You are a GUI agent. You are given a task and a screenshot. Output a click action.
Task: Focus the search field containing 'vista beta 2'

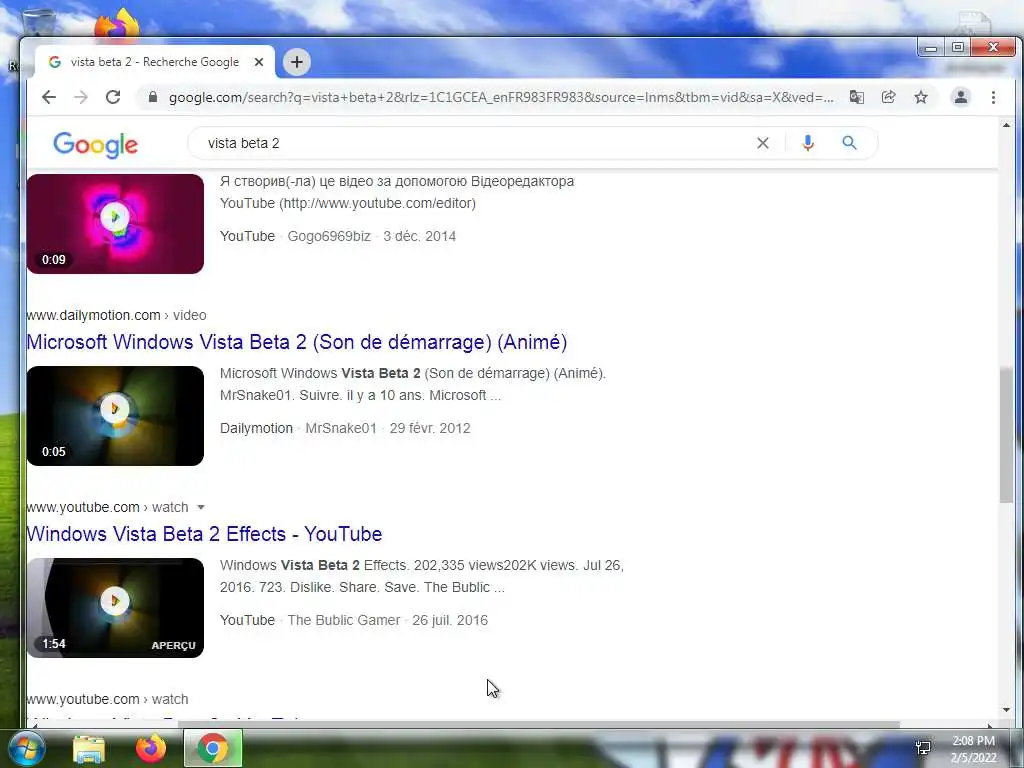477,143
